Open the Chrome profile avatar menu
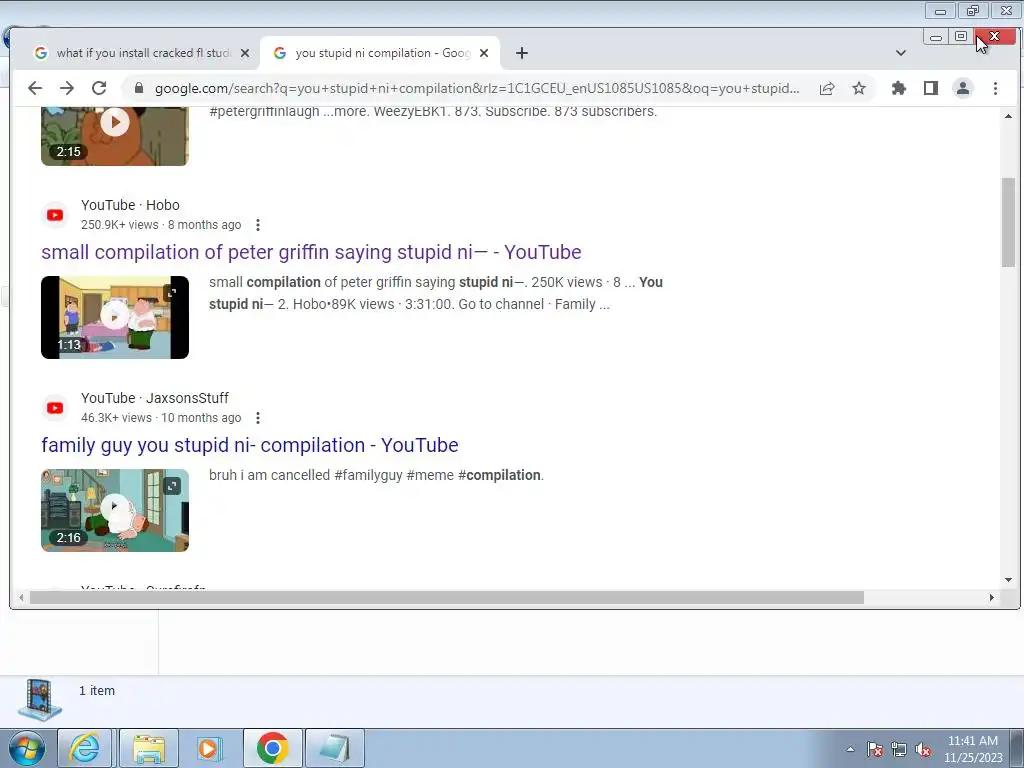This screenshot has height=768, width=1024. [963, 88]
